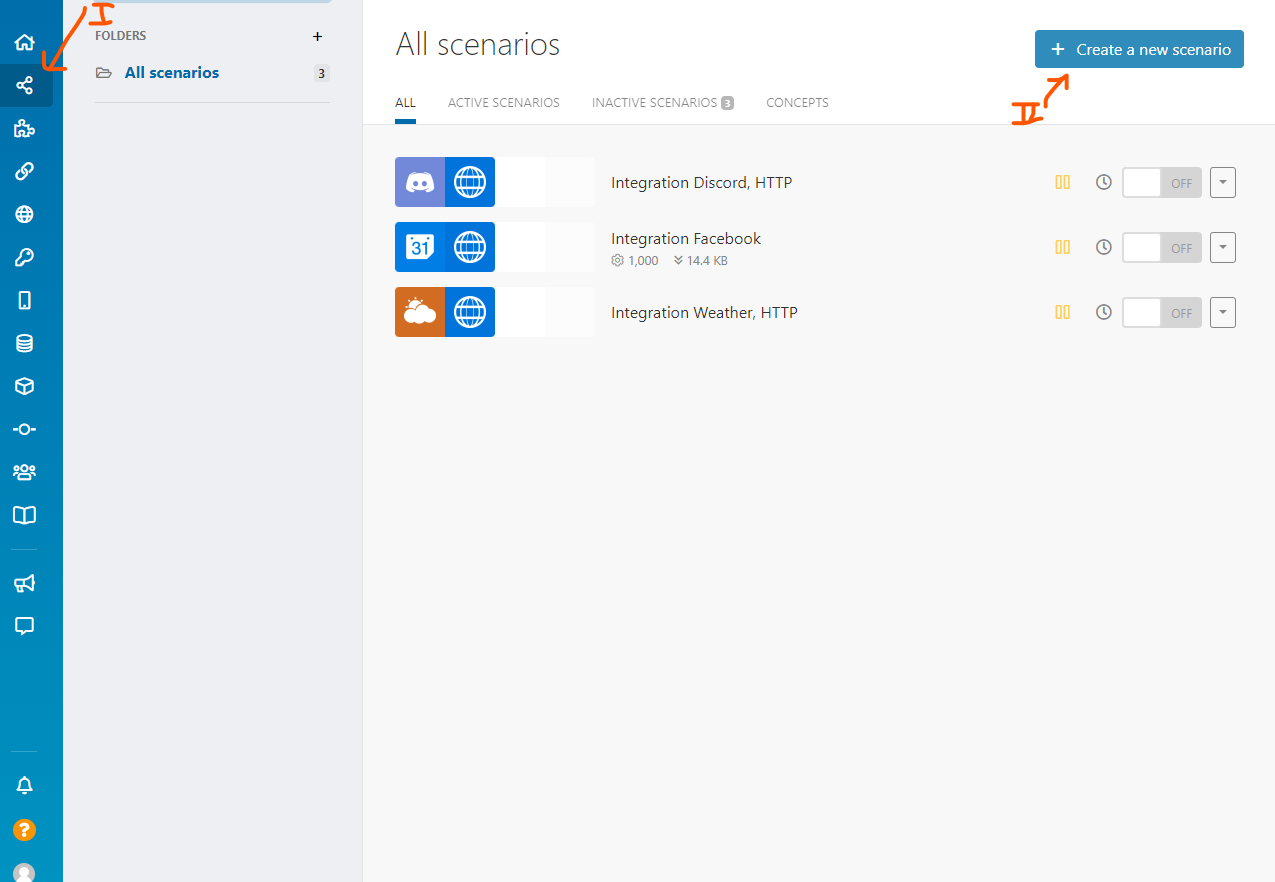This screenshot has height=882, width=1275.
Task: Expand options dropdown for Integration Discord scenario
Action: (x=1223, y=183)
